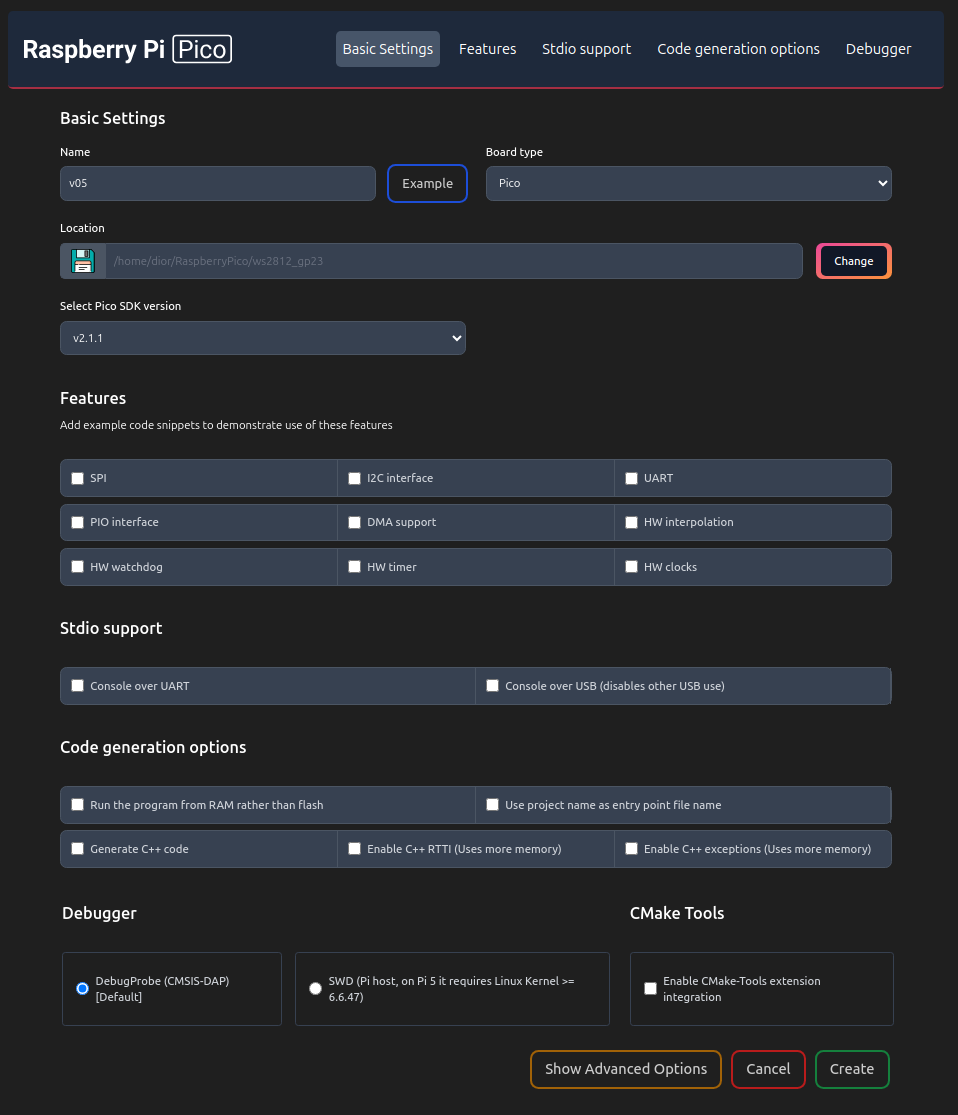The width and height of the screenshot is (958, 1115).
Task: Check DMA support
Action: (354, 523)
